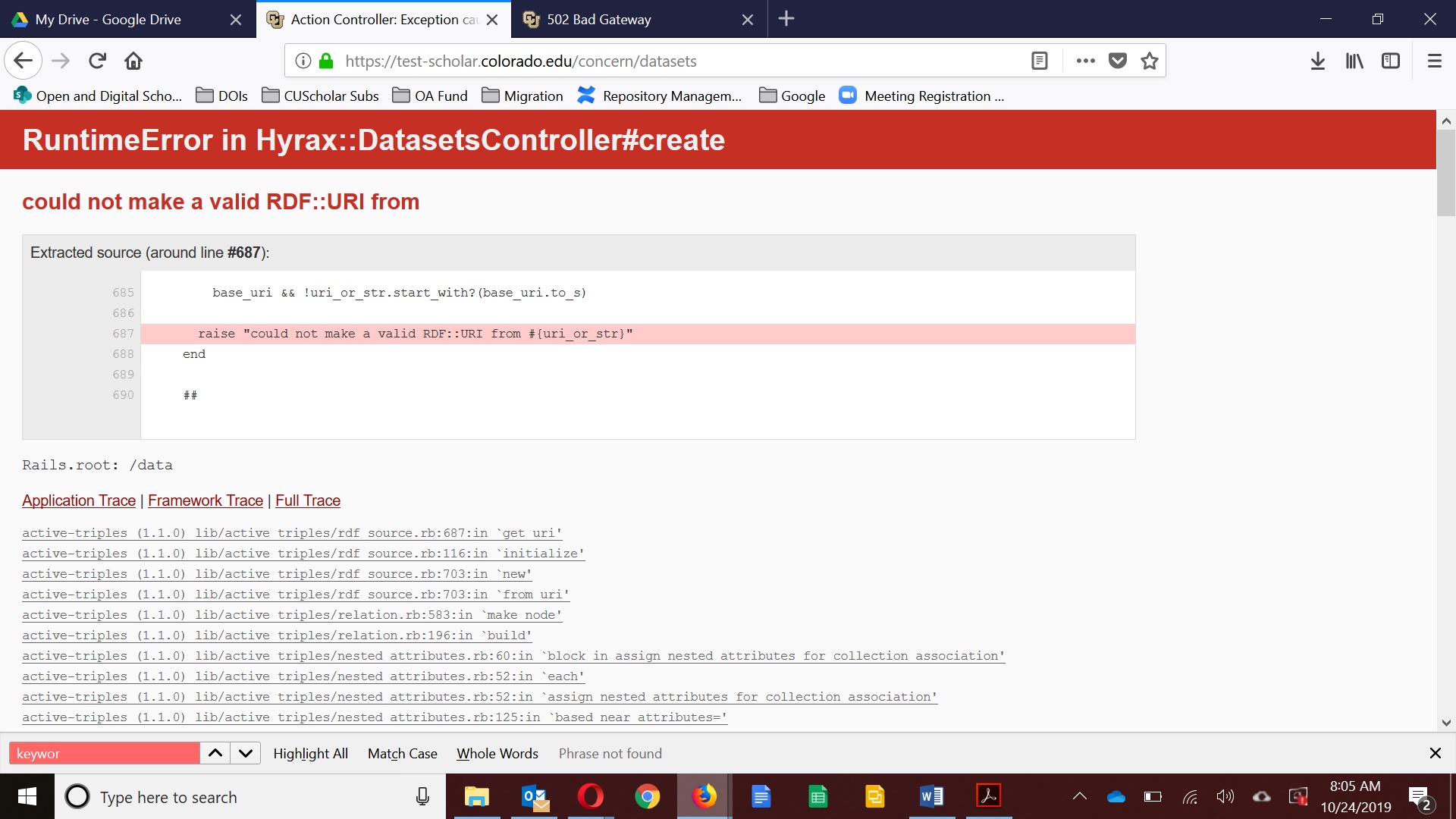Open Adobe Acrobat from the taskbar
This screenshot has height=819, width=1456.
(x=989, y=796)
